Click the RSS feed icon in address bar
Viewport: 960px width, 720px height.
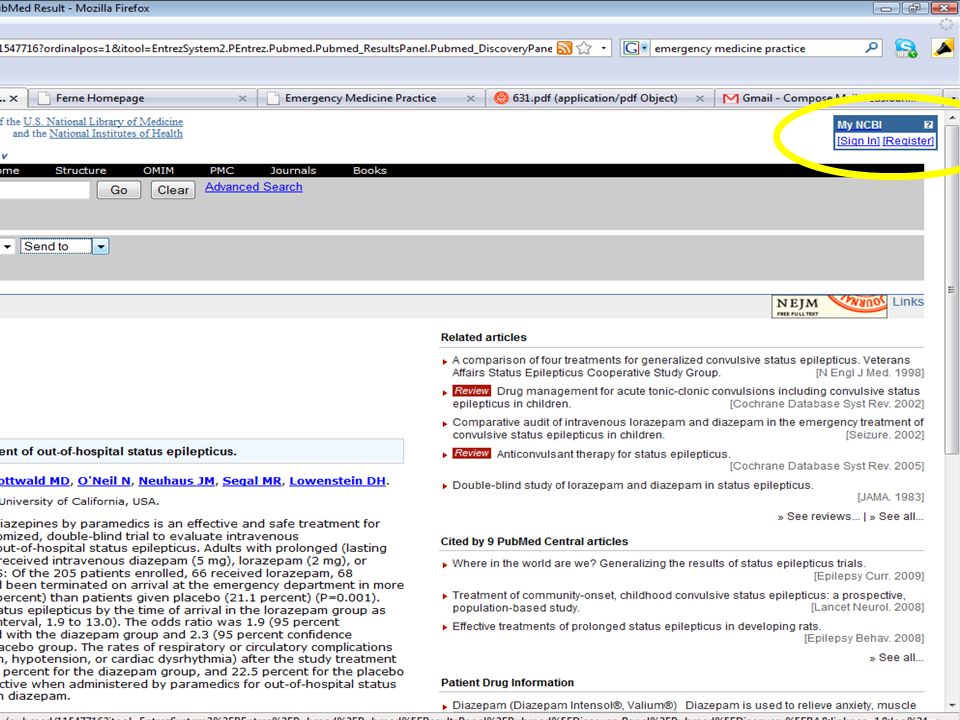pos(564,48)
